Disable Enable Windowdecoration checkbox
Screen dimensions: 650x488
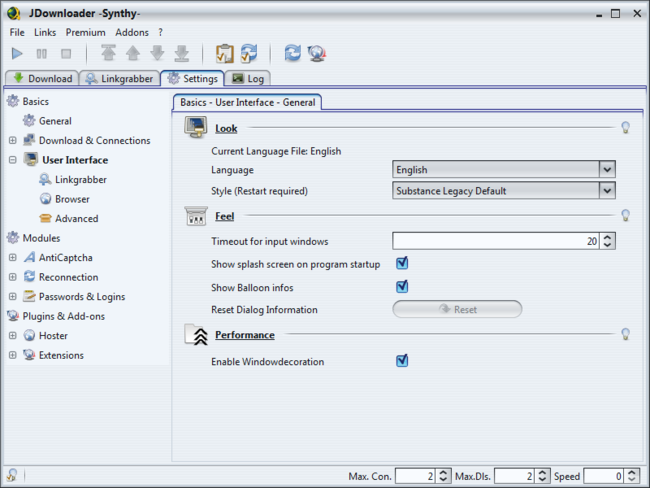tap(402, 361)
